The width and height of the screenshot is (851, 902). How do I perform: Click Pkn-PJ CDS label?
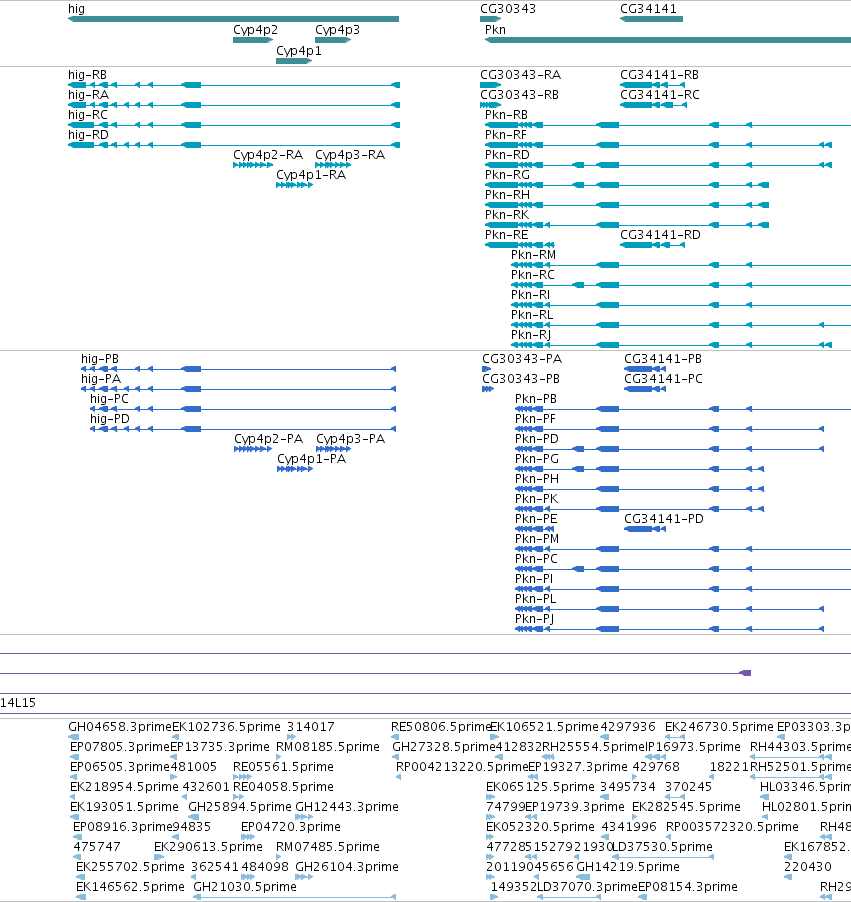(535, 619)
